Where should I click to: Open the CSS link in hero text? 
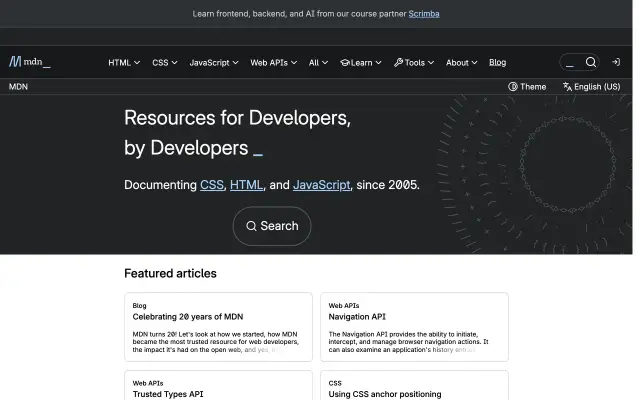tap(211, 185)
